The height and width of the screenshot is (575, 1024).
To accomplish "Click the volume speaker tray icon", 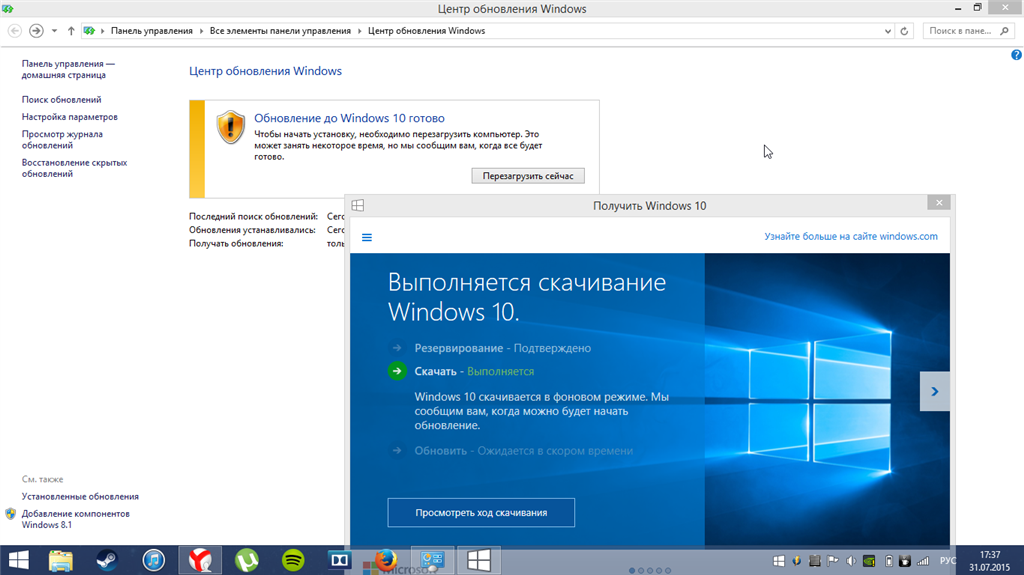I will [x=850, y=561].
